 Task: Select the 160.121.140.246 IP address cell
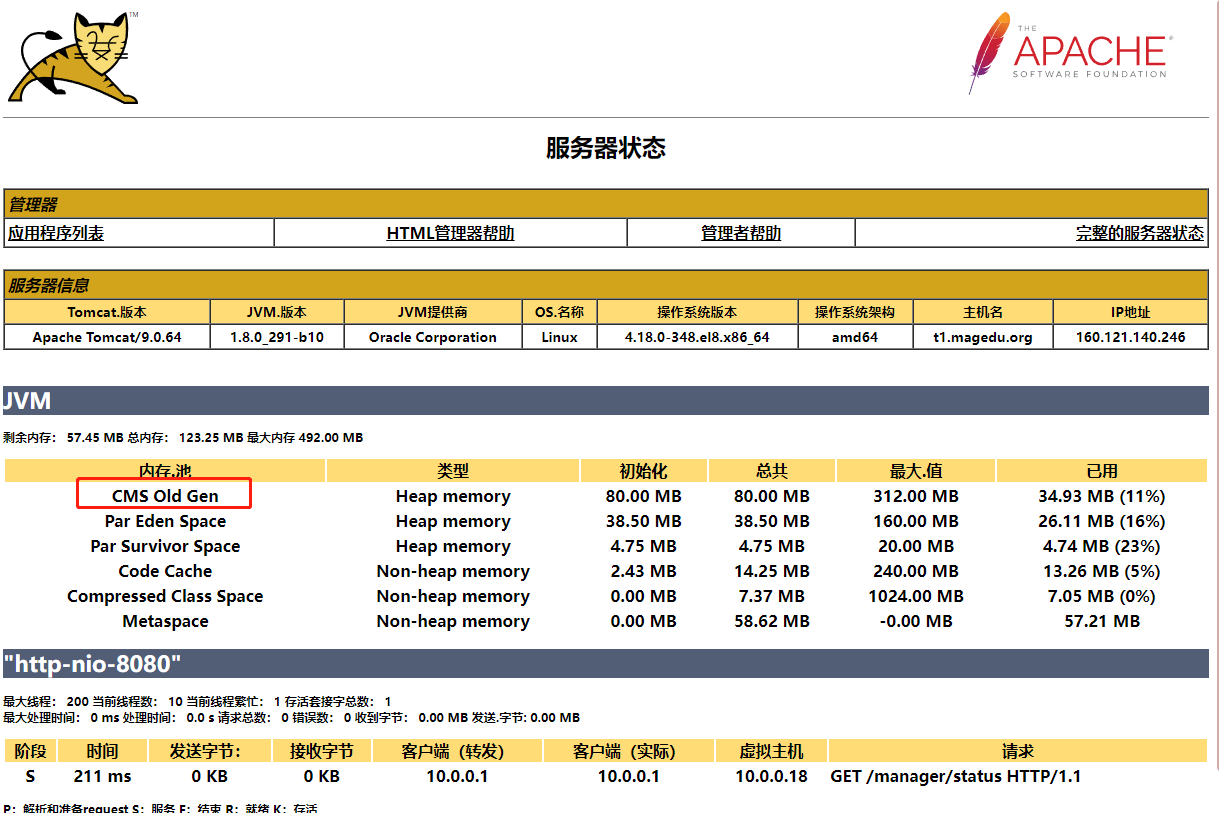1131,337
